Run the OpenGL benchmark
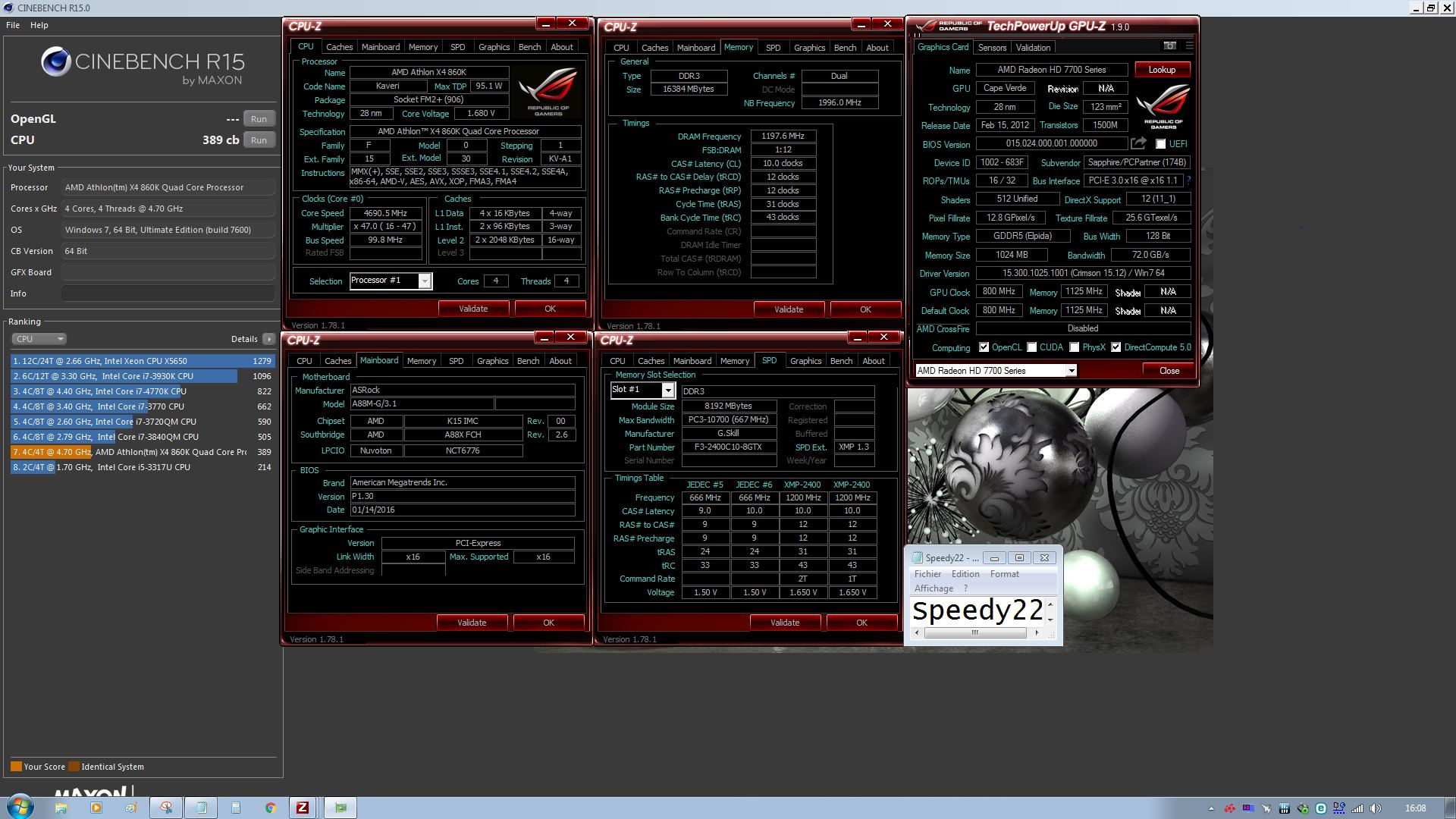This screenshot has width=1456, height=819. (259, 119)
